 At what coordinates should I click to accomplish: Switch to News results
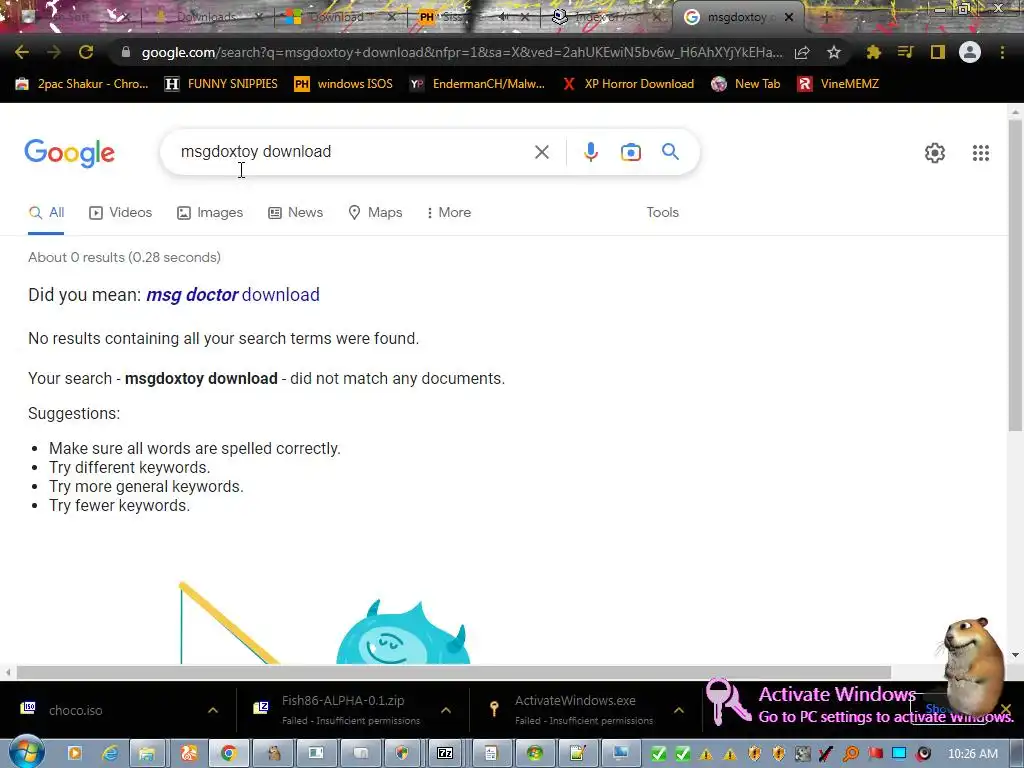(x=295, y=212)
